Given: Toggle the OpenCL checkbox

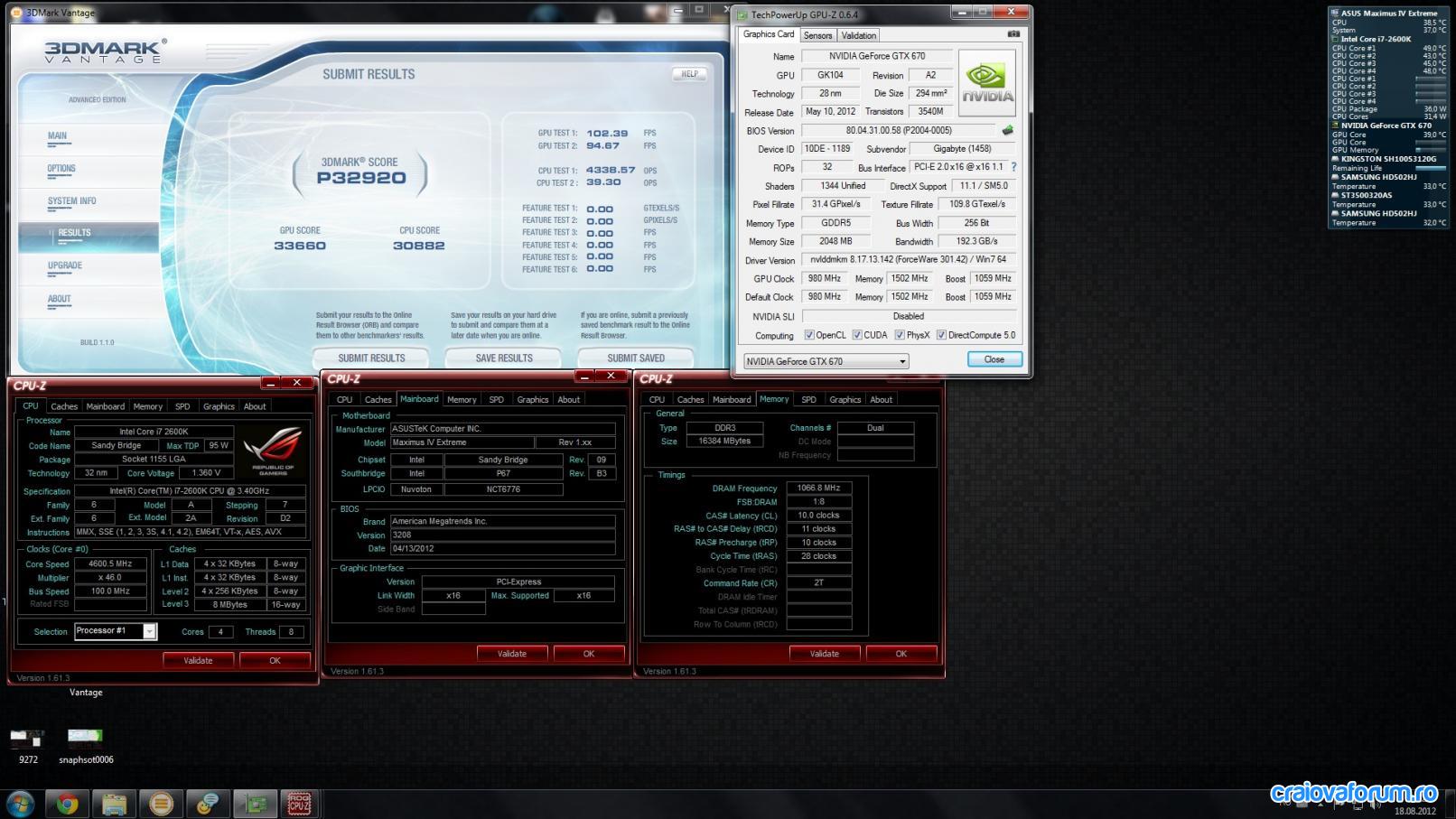Looking at the screenshot, I should point(809,335).
